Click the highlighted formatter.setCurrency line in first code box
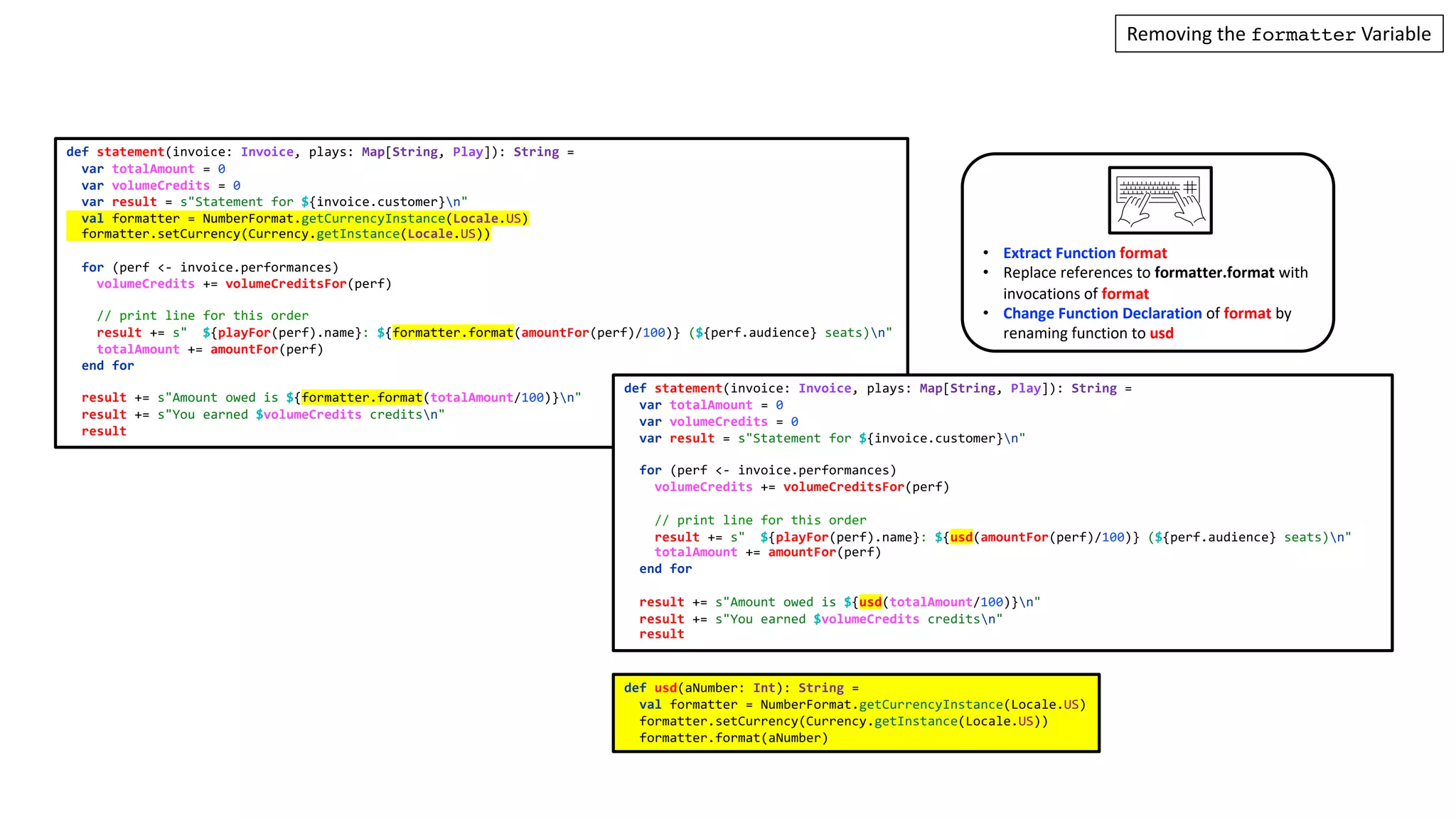 pyautogui.click(x=285, y=234)
